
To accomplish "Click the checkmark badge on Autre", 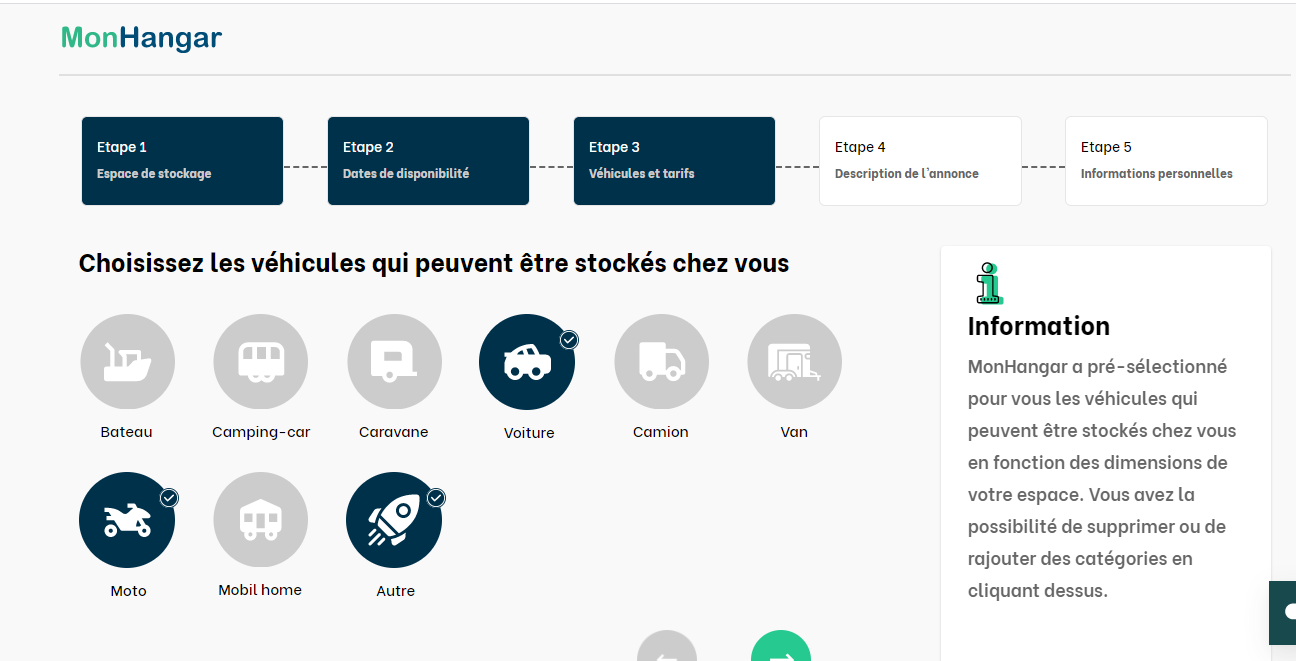I will (436, 497).
